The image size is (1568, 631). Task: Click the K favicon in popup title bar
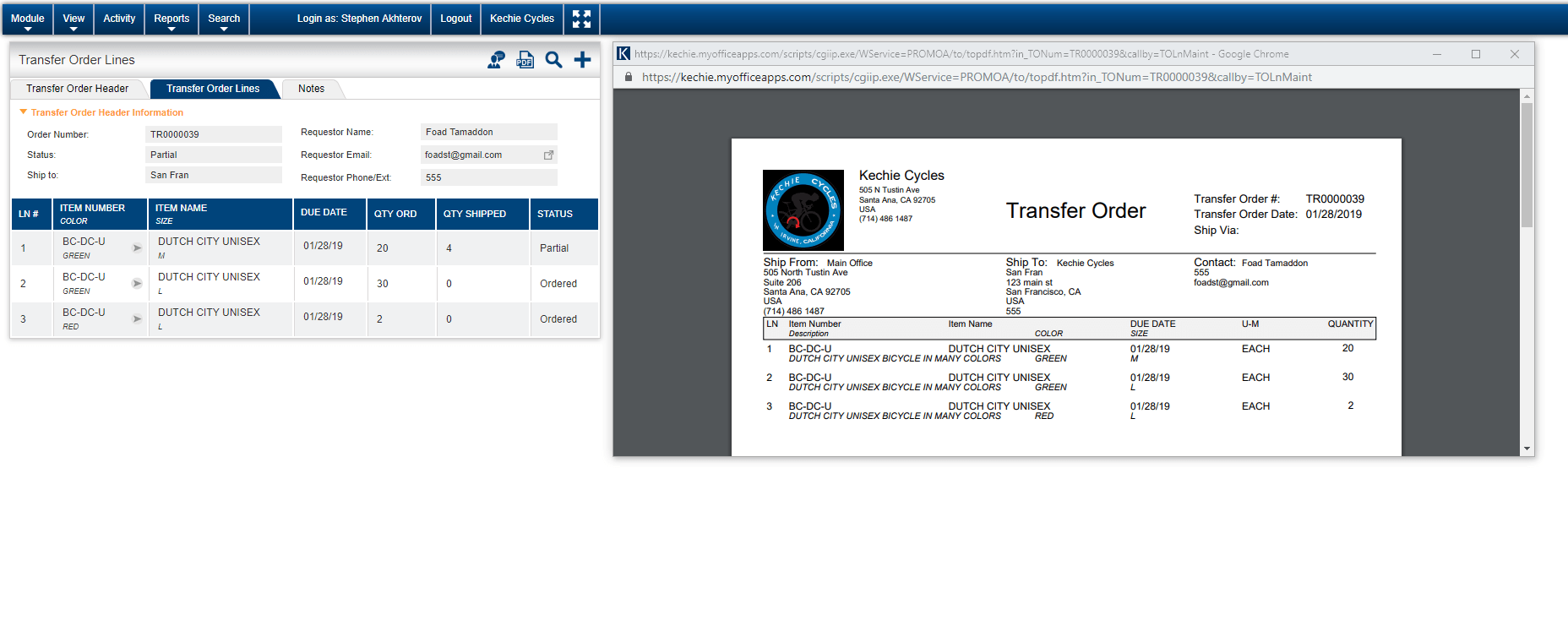click(623, 54)
